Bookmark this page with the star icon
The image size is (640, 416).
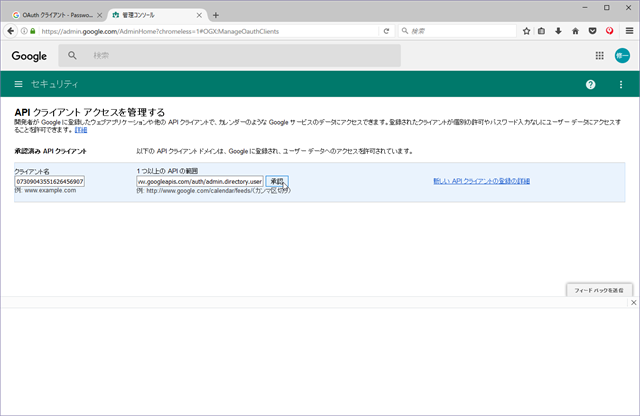(525, 31)
